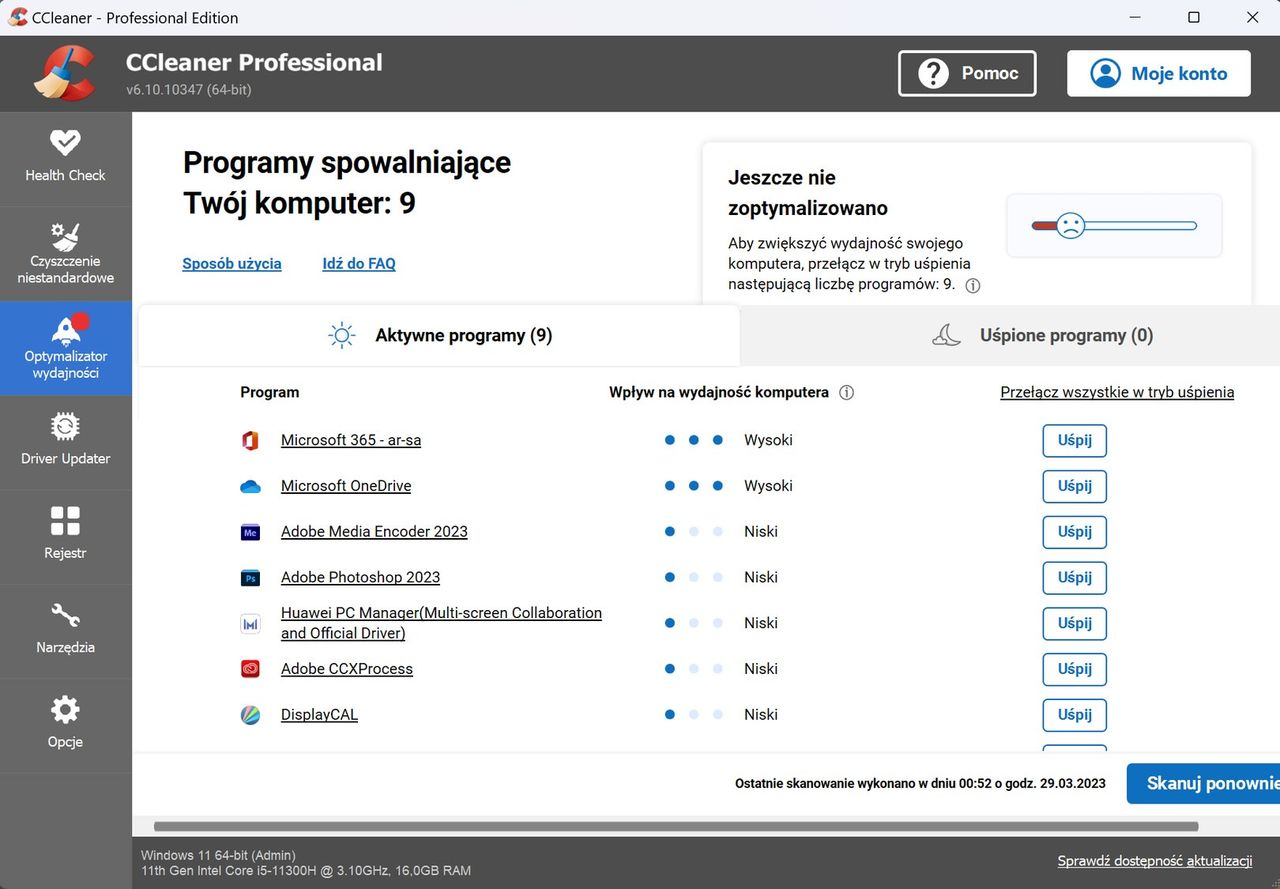Click info icon next to Wpływ na wydajność
The image size is (1280, 889).
tap(846, 393)
